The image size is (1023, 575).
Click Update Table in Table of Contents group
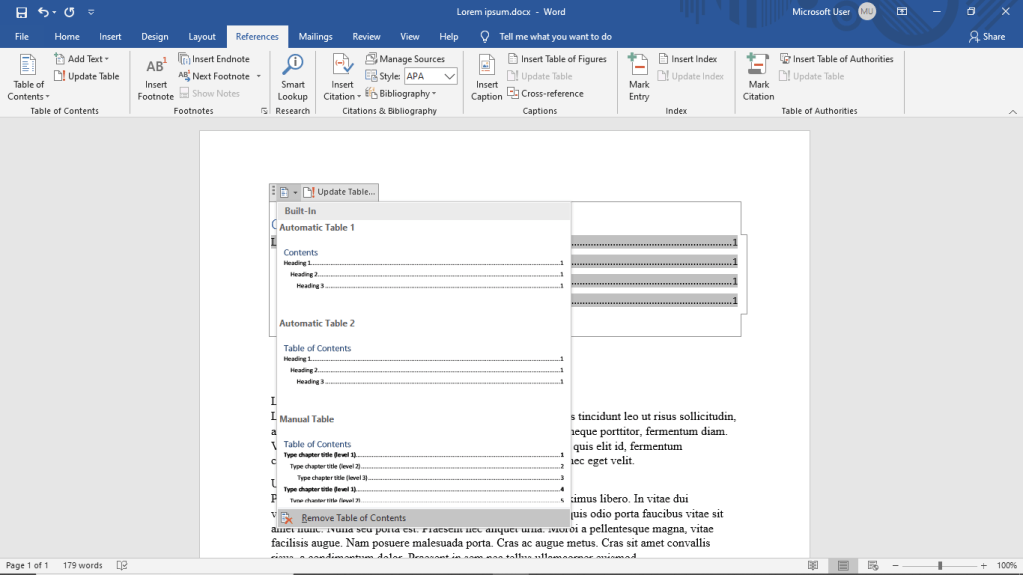87,76
